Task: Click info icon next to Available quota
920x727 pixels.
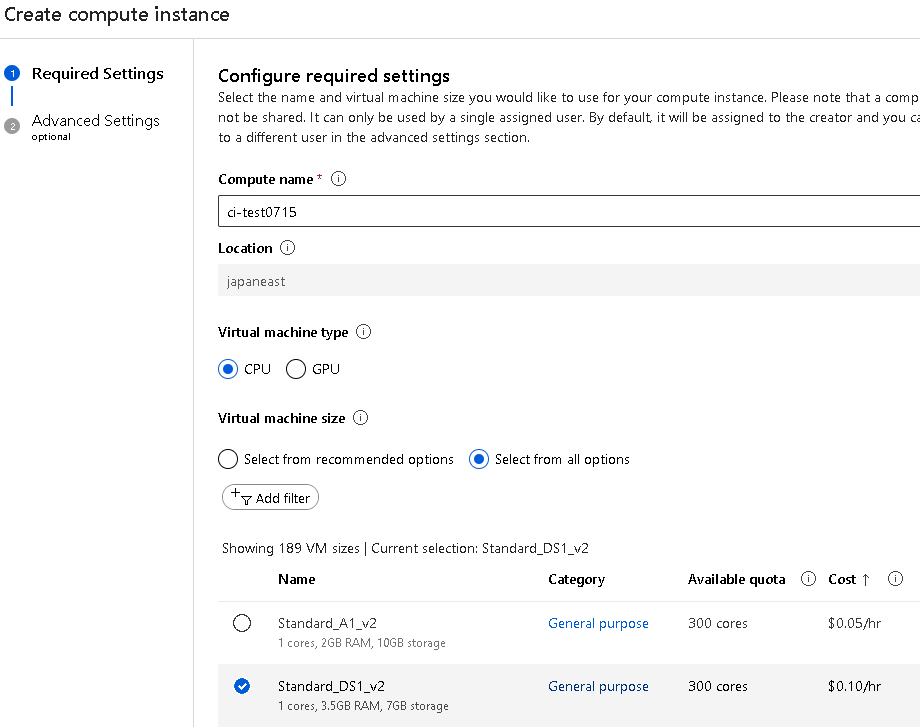Action: click(x=808, y=579)
